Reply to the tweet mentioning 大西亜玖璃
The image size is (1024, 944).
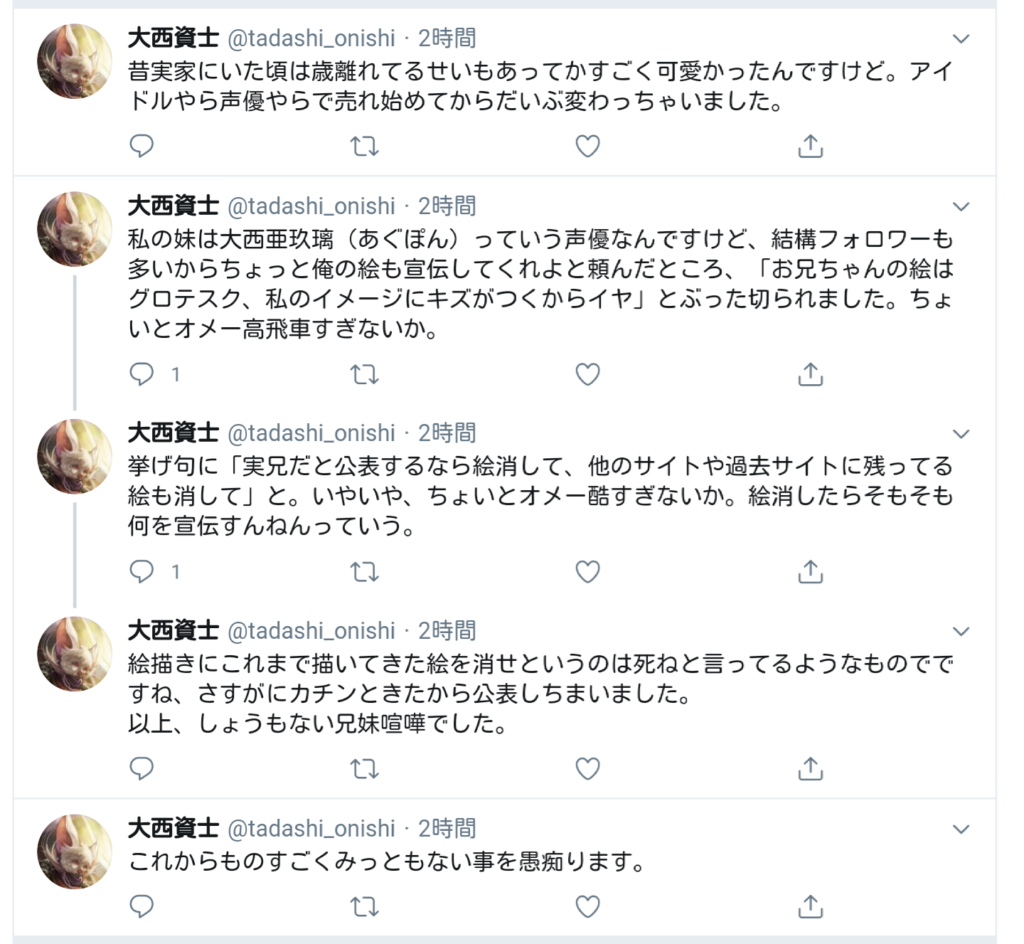(142, 374)
